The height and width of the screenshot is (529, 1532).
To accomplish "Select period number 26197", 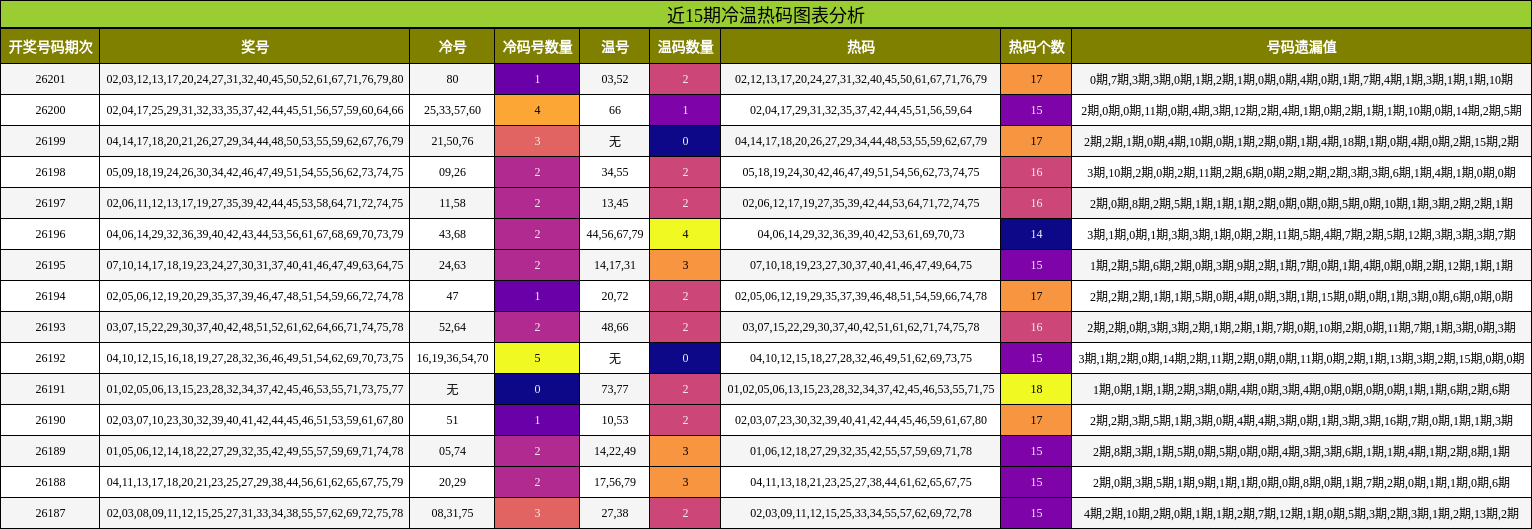I will point(50,203).
